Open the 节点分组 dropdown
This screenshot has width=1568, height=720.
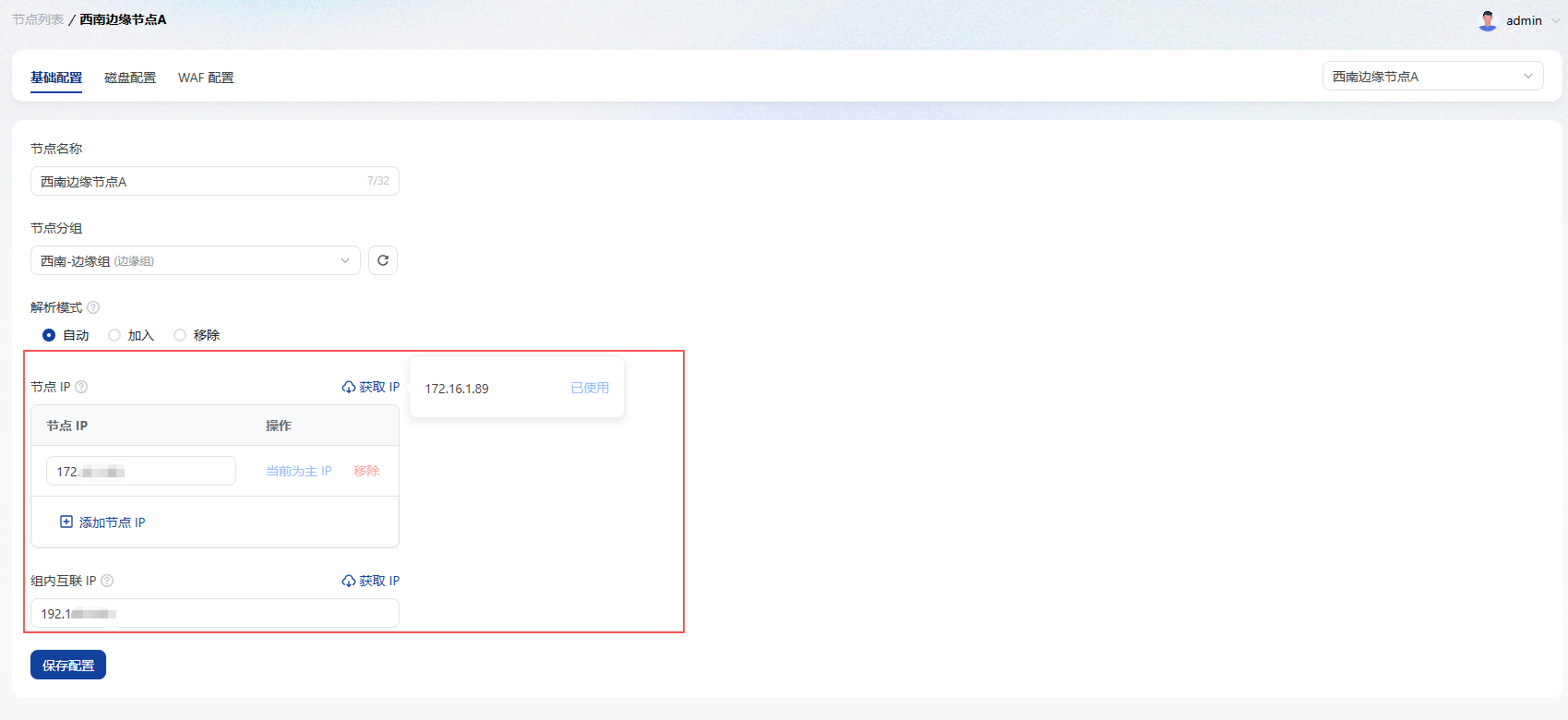pyautogui.click(x=195, y=260)
